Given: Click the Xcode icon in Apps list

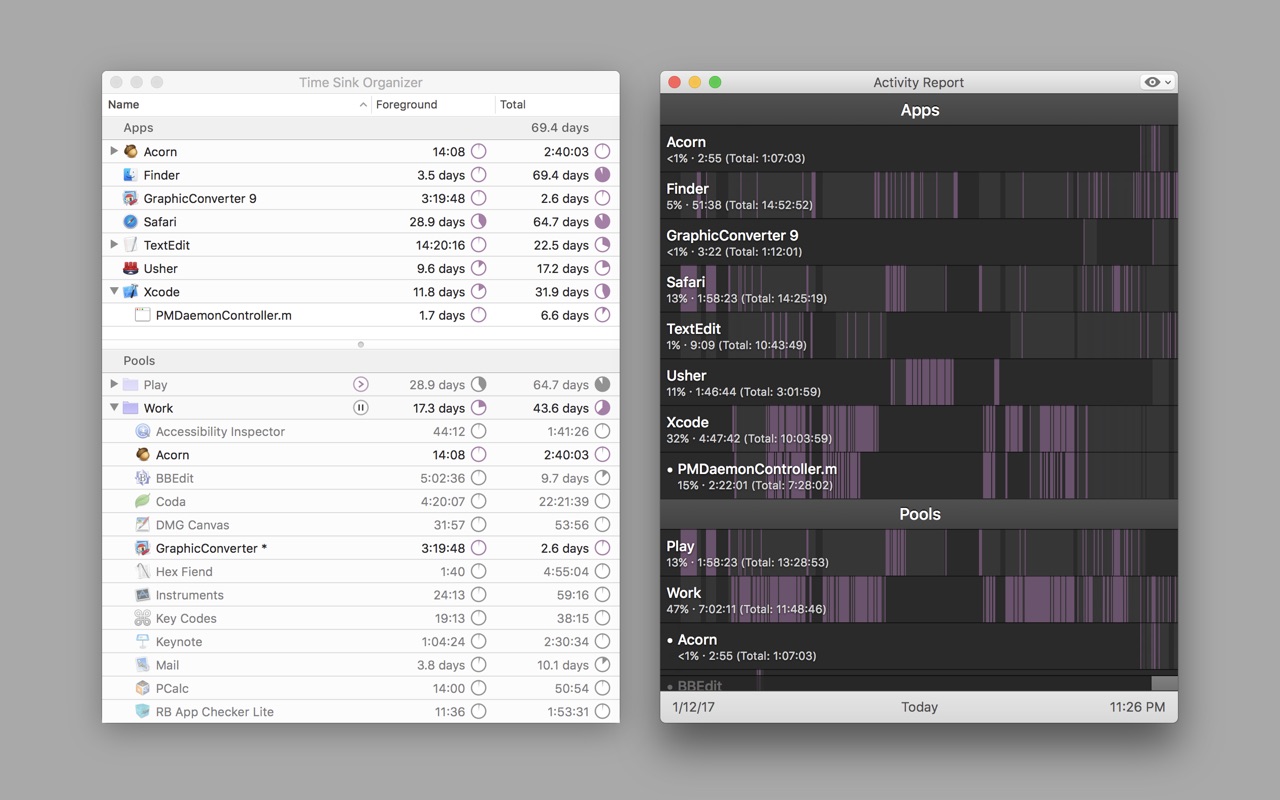Looking at the screenshot, I should tap(130, 292).
